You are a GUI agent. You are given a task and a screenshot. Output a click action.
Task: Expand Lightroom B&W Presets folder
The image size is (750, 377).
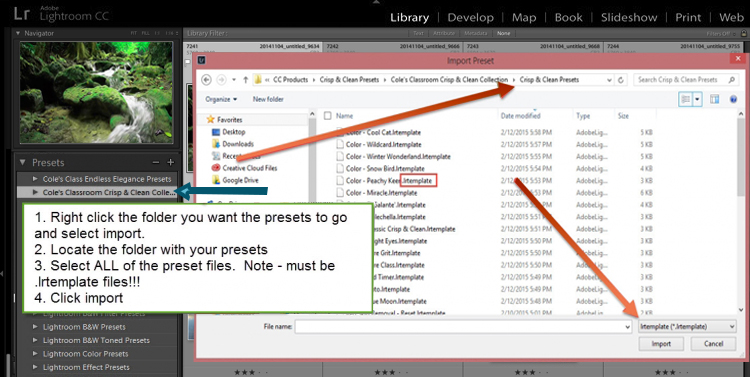(35, 327)
